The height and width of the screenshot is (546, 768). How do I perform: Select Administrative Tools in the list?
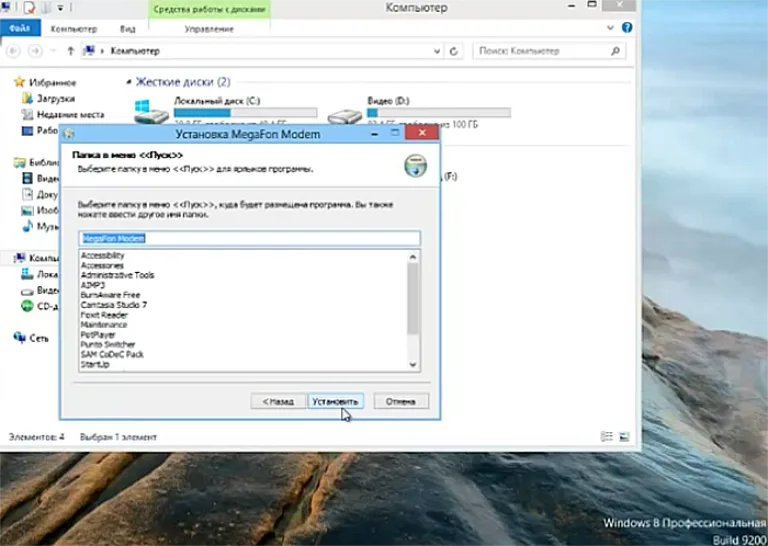pyautogui.click(x=117, y=275)
